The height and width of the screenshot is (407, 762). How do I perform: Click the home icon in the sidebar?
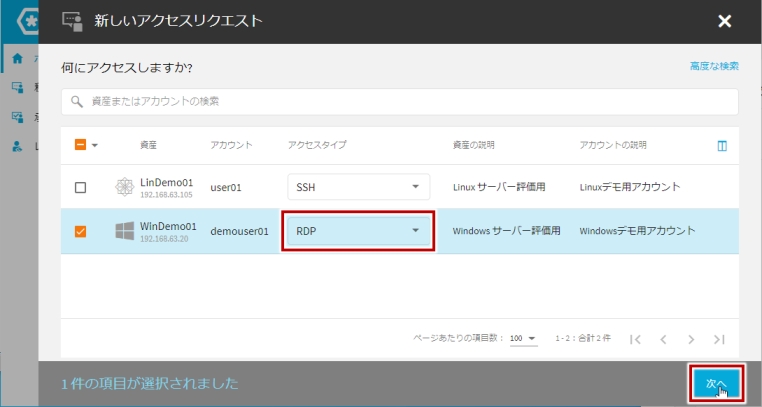tap(17, 58)
